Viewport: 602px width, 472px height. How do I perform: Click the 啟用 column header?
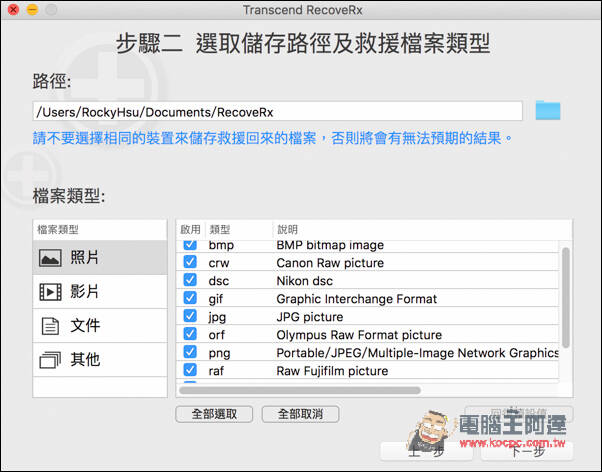[x=190, y=230]
